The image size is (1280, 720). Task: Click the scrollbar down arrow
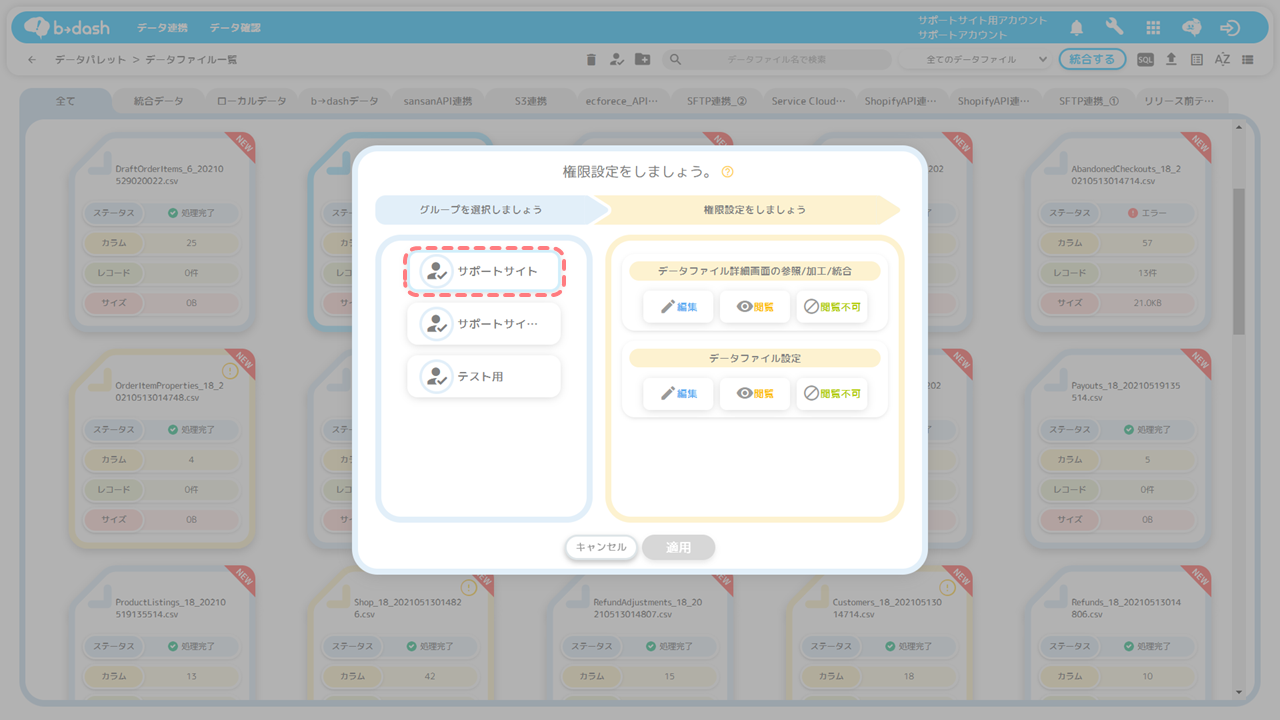click(x=1239, y=692)
